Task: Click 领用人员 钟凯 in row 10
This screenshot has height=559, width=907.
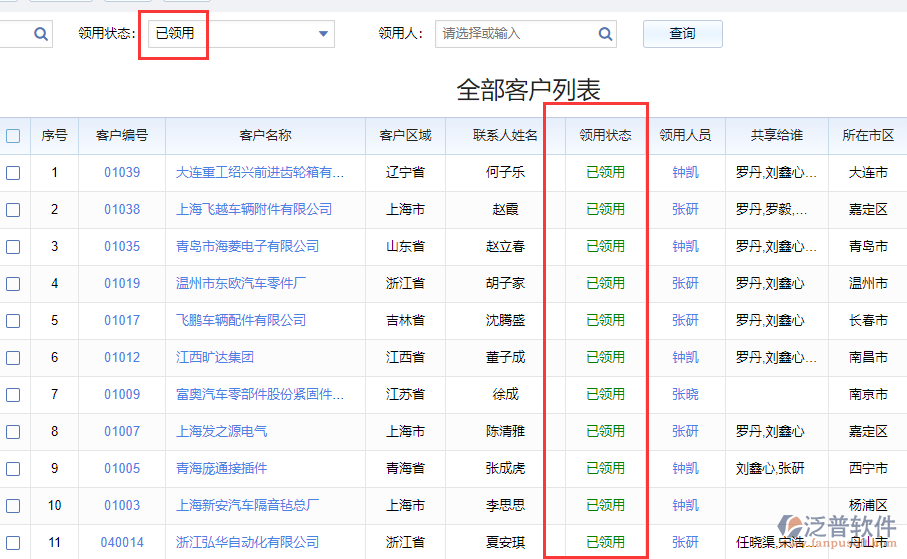Action: coord(685,506)
